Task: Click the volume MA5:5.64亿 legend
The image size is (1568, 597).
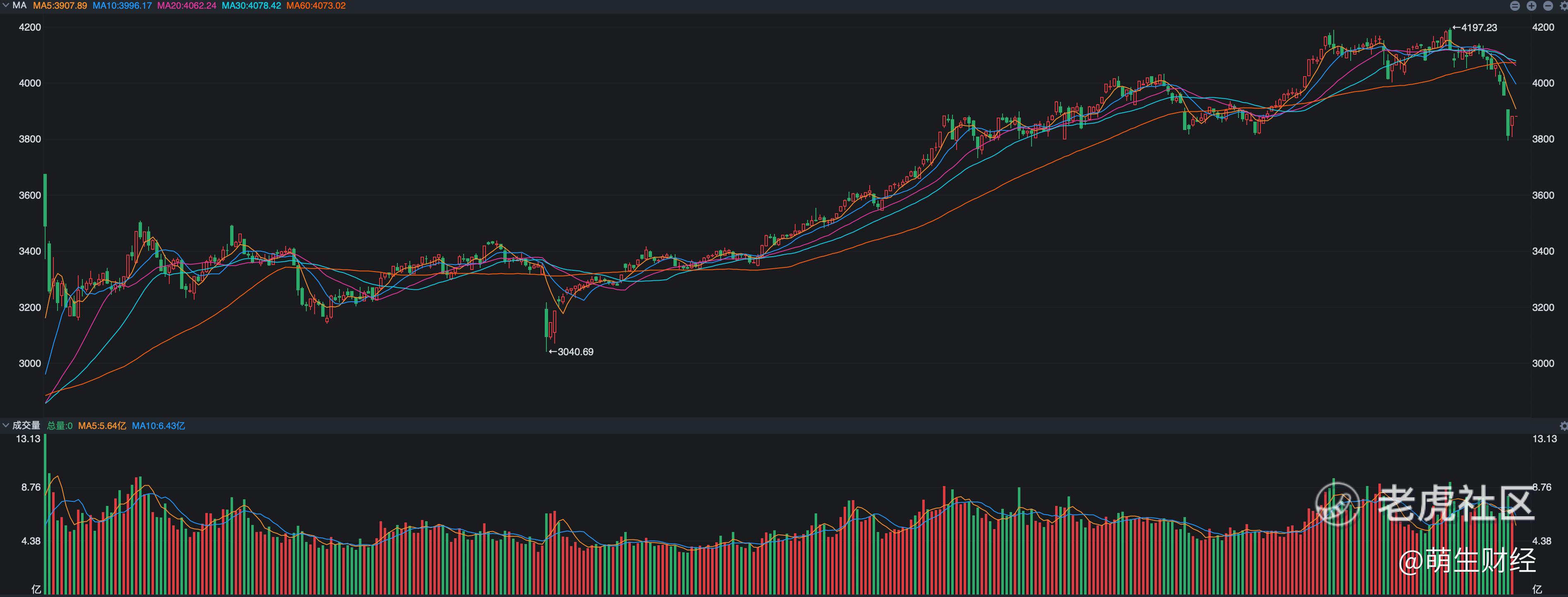Action: point(102,426)
